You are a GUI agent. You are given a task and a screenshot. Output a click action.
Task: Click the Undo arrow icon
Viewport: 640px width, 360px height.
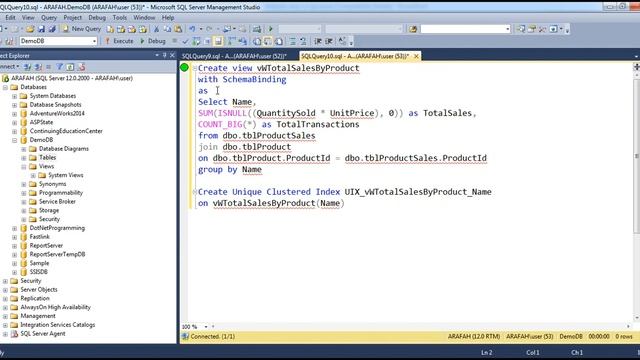[192, 29]
